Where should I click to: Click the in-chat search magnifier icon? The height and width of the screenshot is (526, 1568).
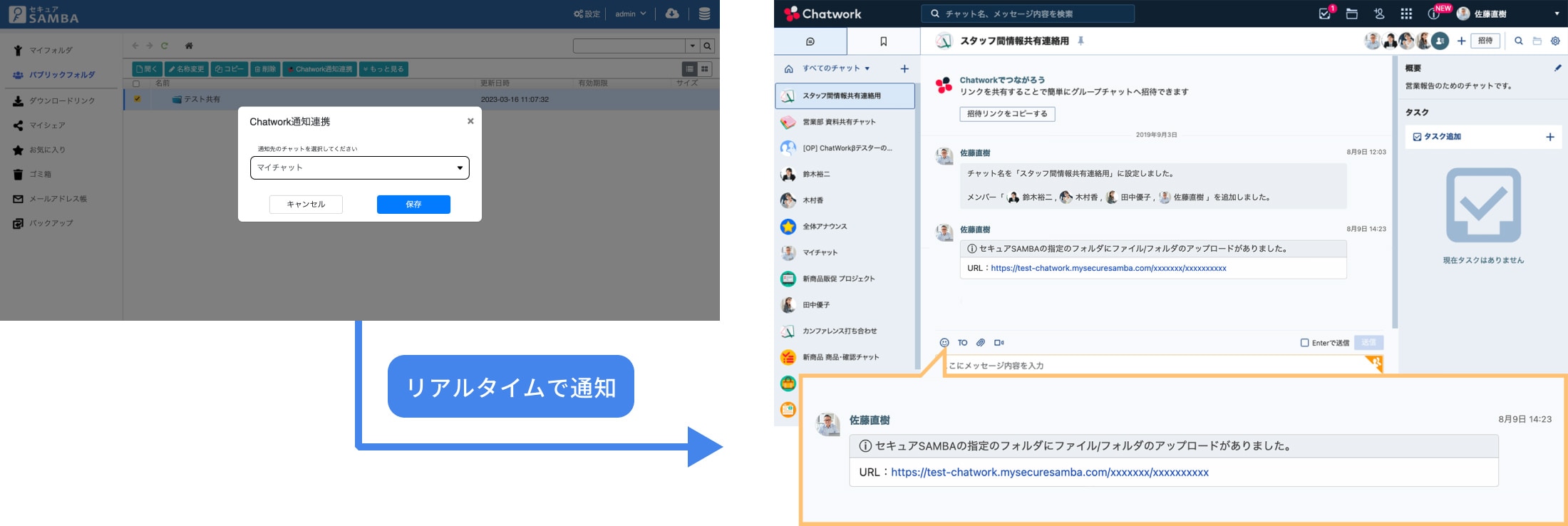[x=1519, y=41]
